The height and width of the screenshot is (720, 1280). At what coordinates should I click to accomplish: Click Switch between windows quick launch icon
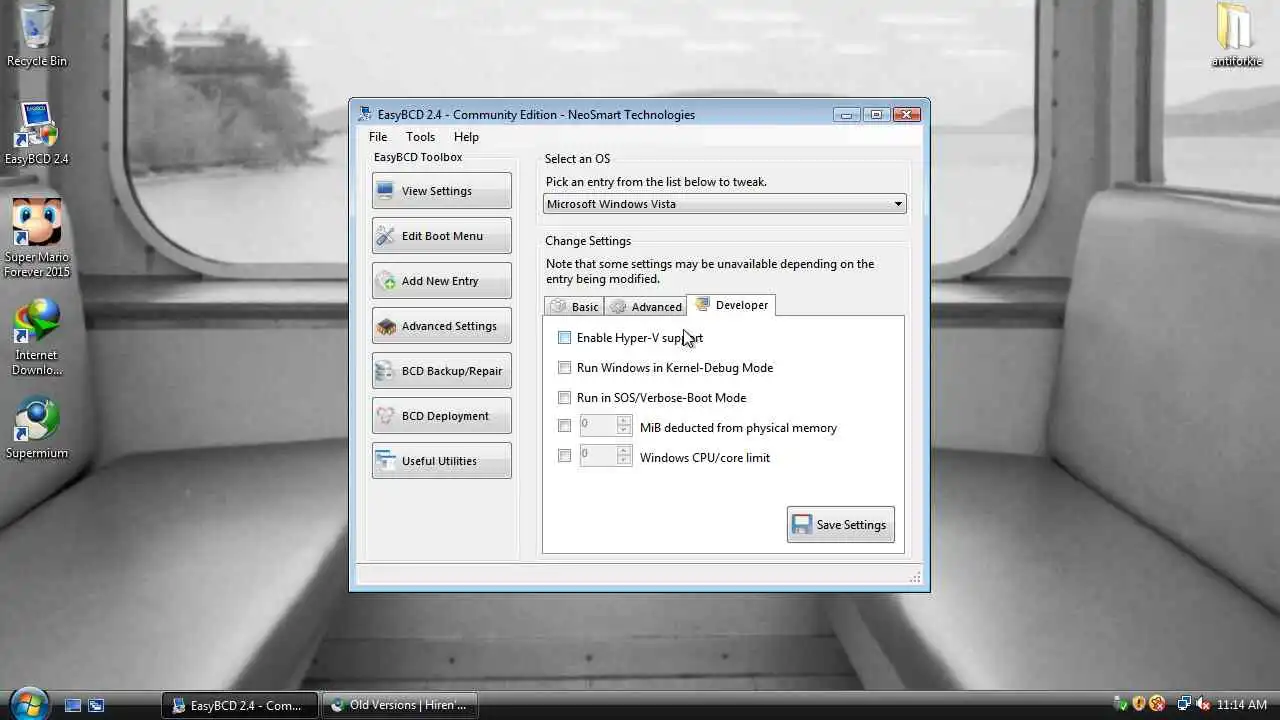click(96, 705)
